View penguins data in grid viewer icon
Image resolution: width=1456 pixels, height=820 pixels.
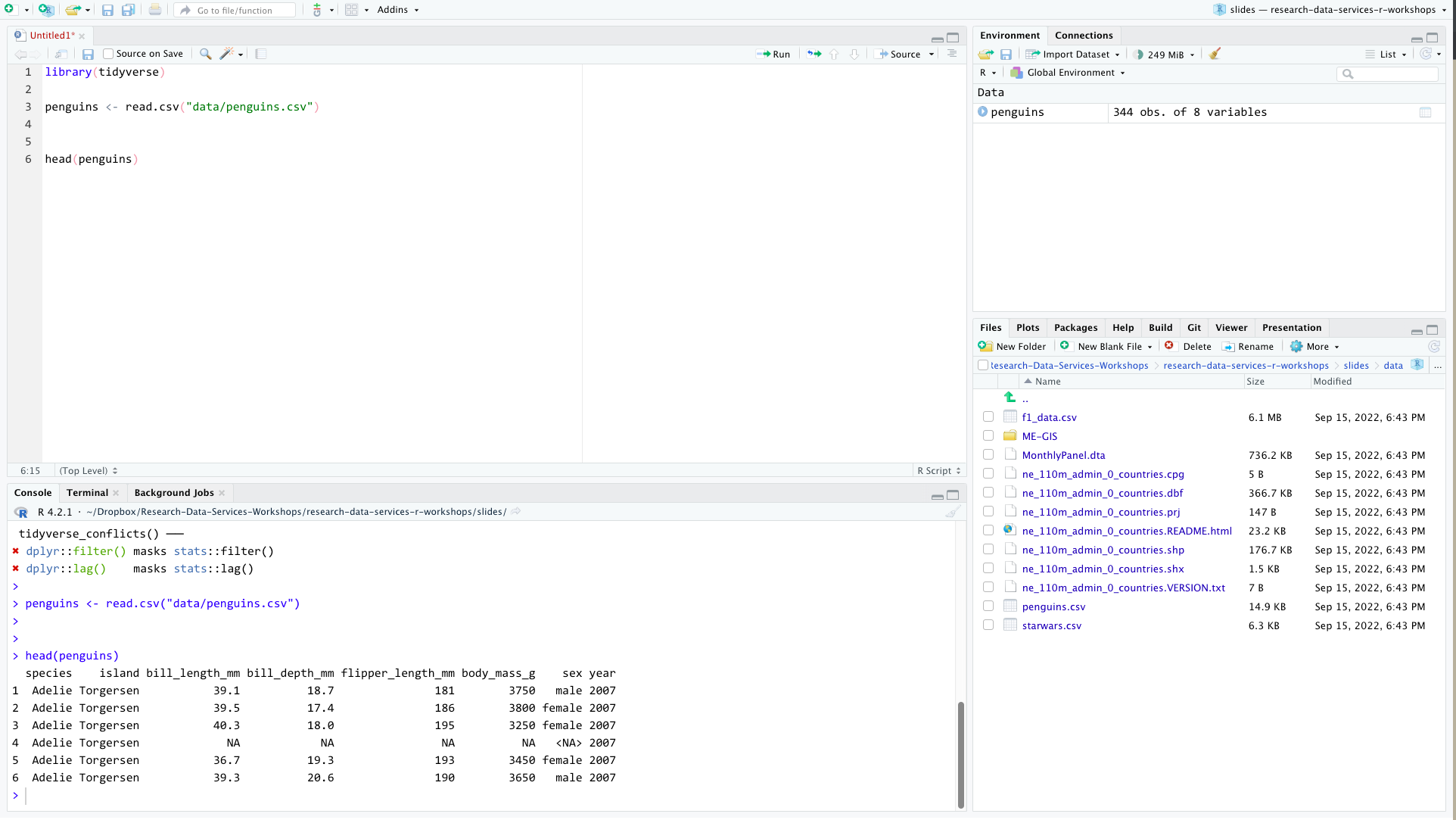(x=1425, y=112)
